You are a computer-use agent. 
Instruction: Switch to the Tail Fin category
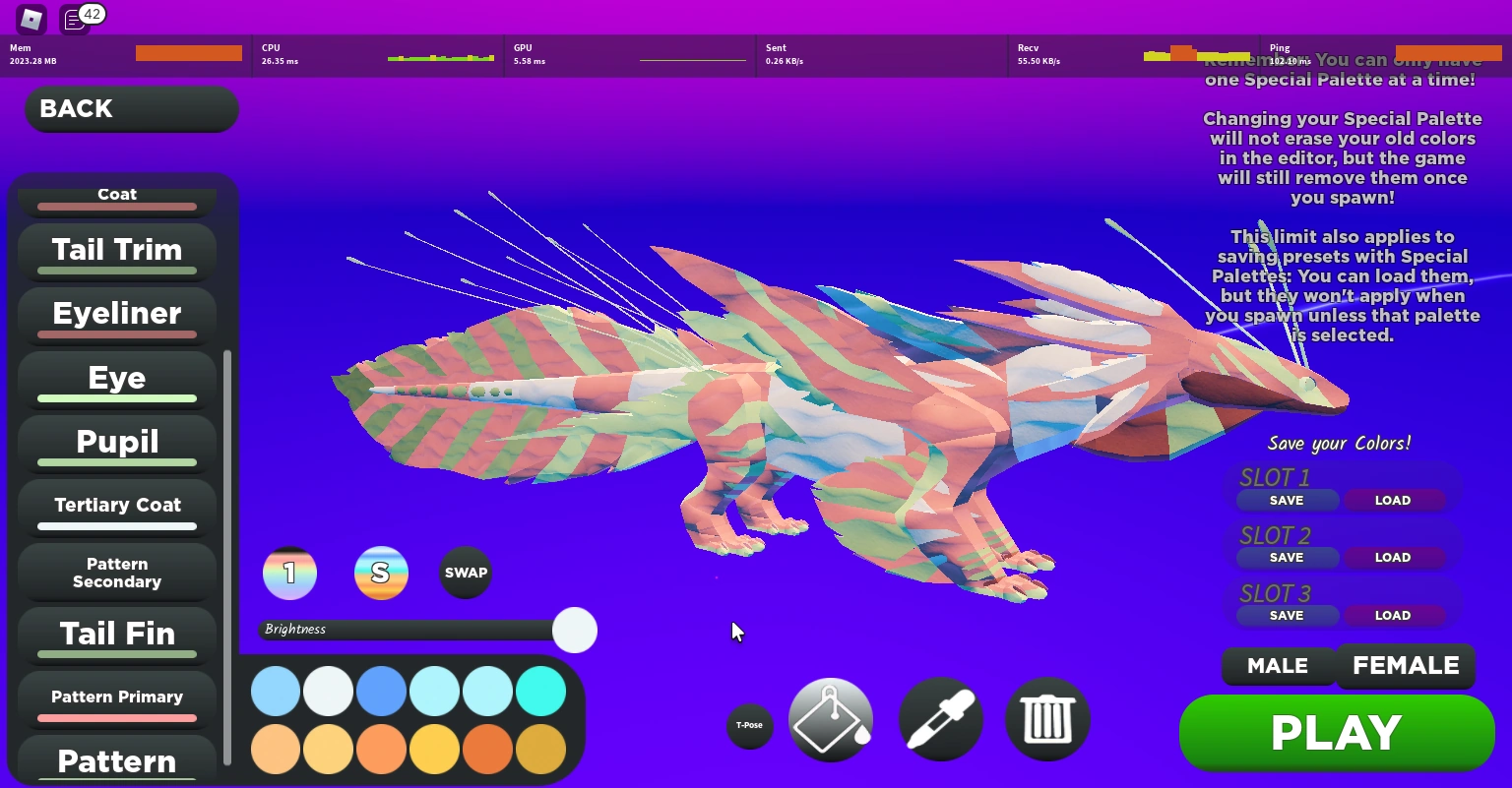tap(116, 635)
